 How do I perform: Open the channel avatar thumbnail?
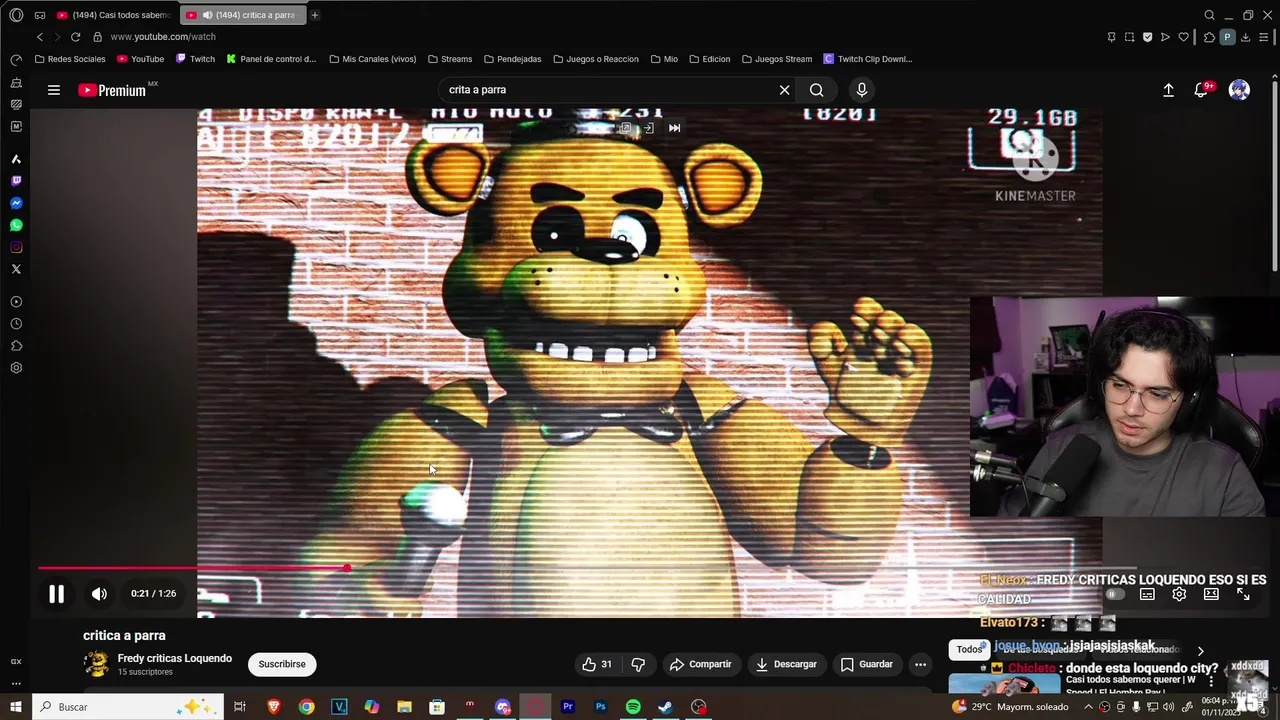[x=96, y=664]
